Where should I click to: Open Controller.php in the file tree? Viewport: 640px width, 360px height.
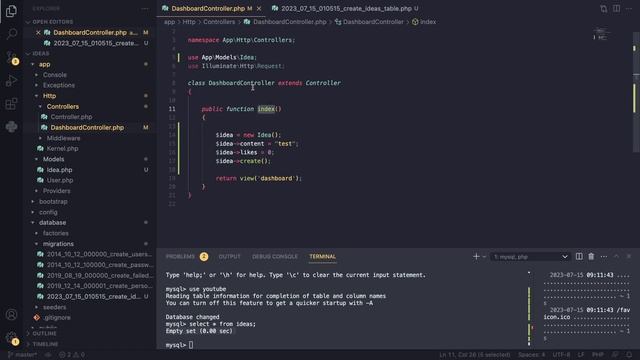[71, 117]
